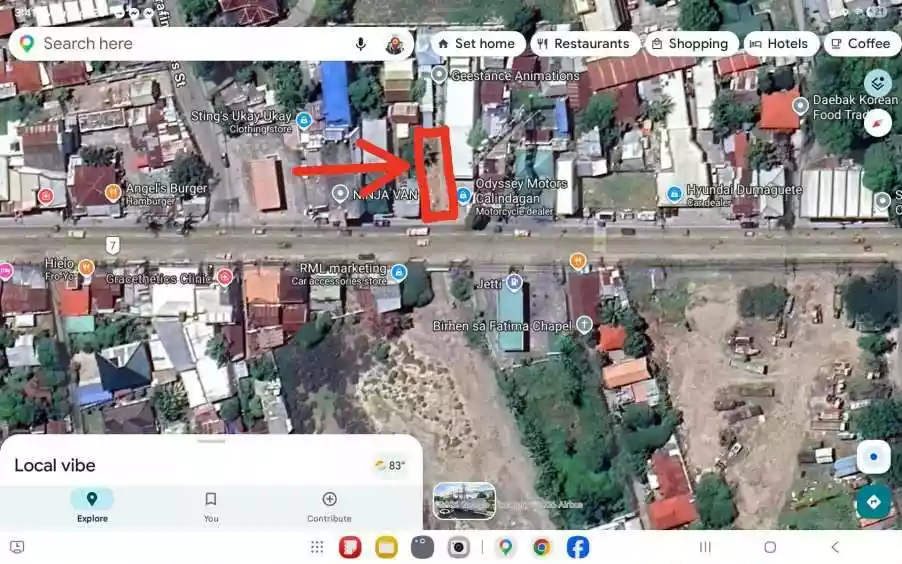The width and height of the screenshot is (902, 564).
Task: Launch Chrome from the taskbar
Action: 541,547
